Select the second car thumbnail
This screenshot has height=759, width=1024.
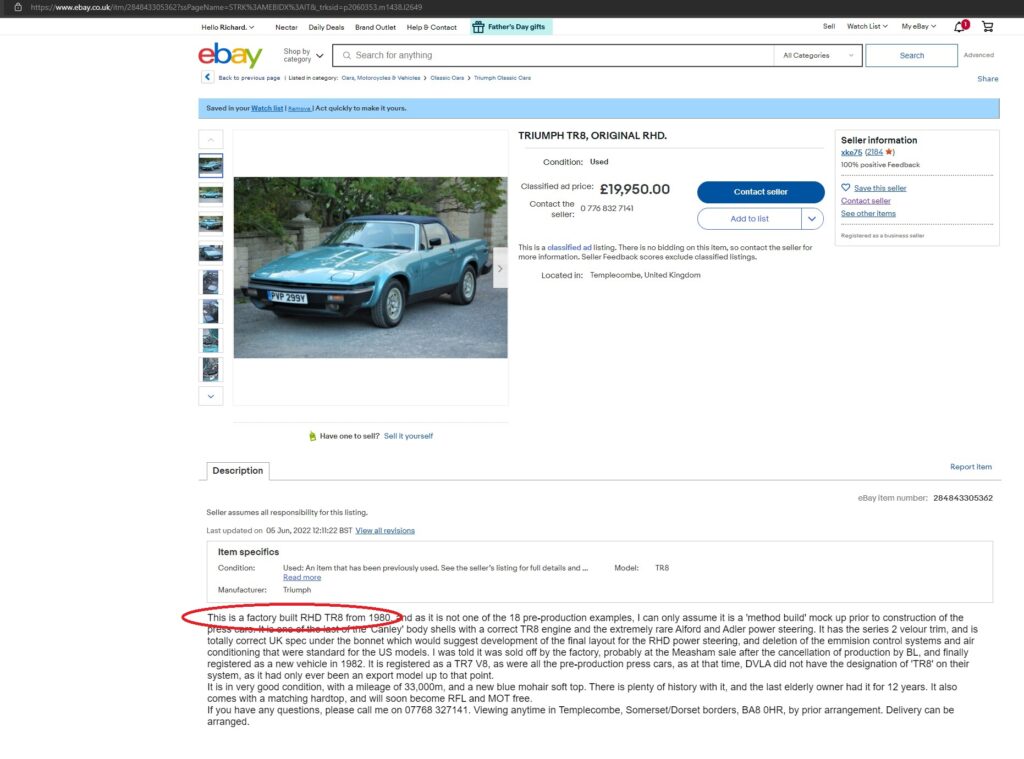pos(210,195)
